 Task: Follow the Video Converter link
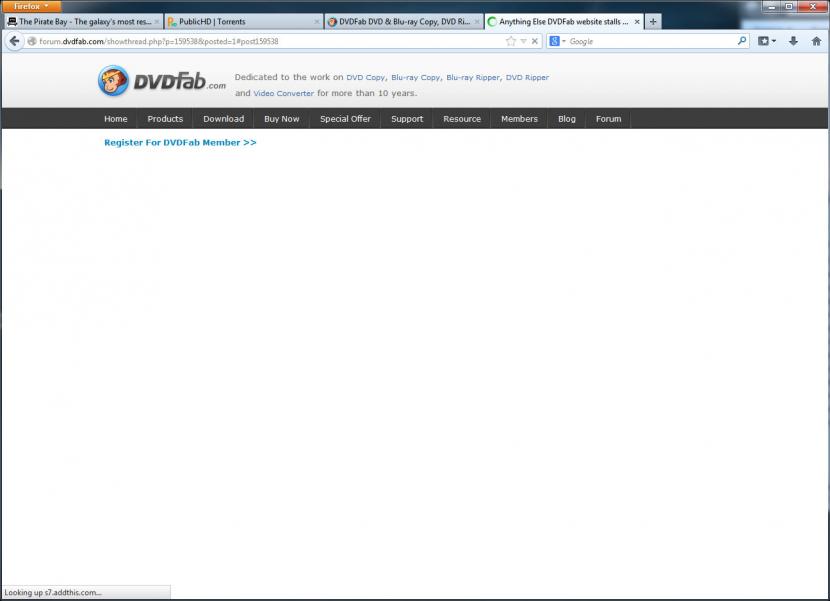click(x=283, y=93)
